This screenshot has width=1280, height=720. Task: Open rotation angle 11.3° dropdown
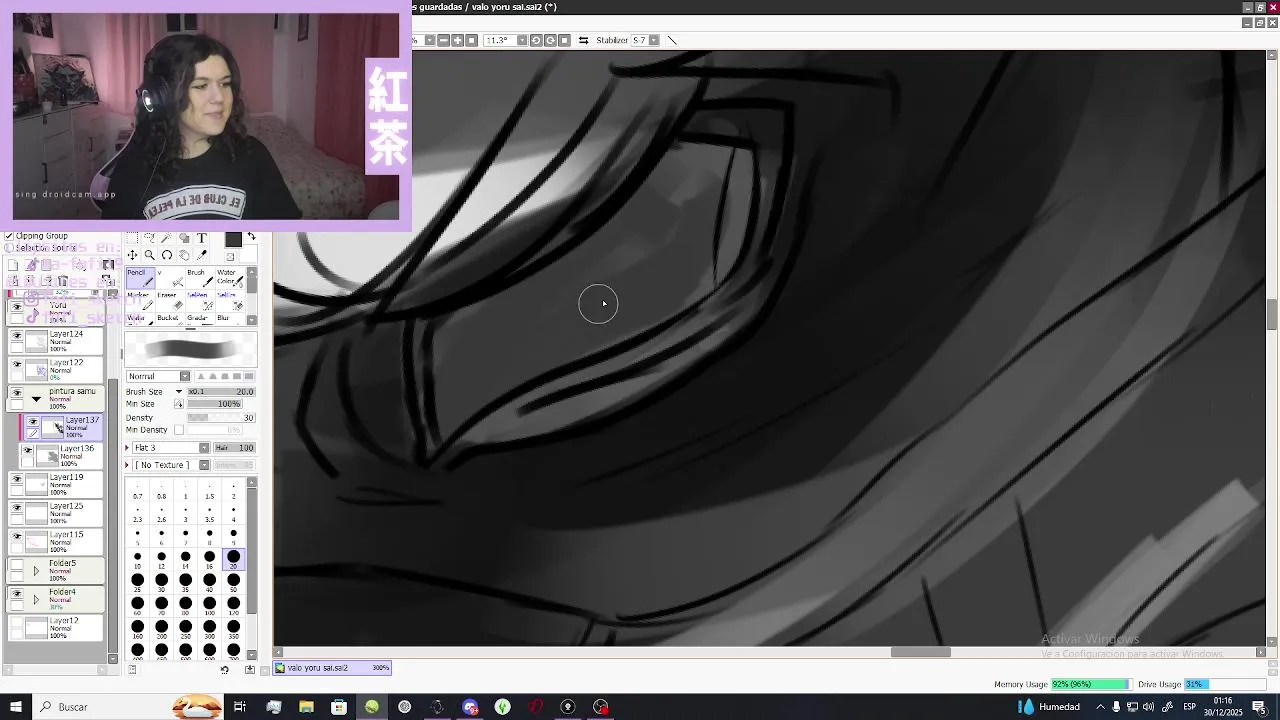point(521,40)
